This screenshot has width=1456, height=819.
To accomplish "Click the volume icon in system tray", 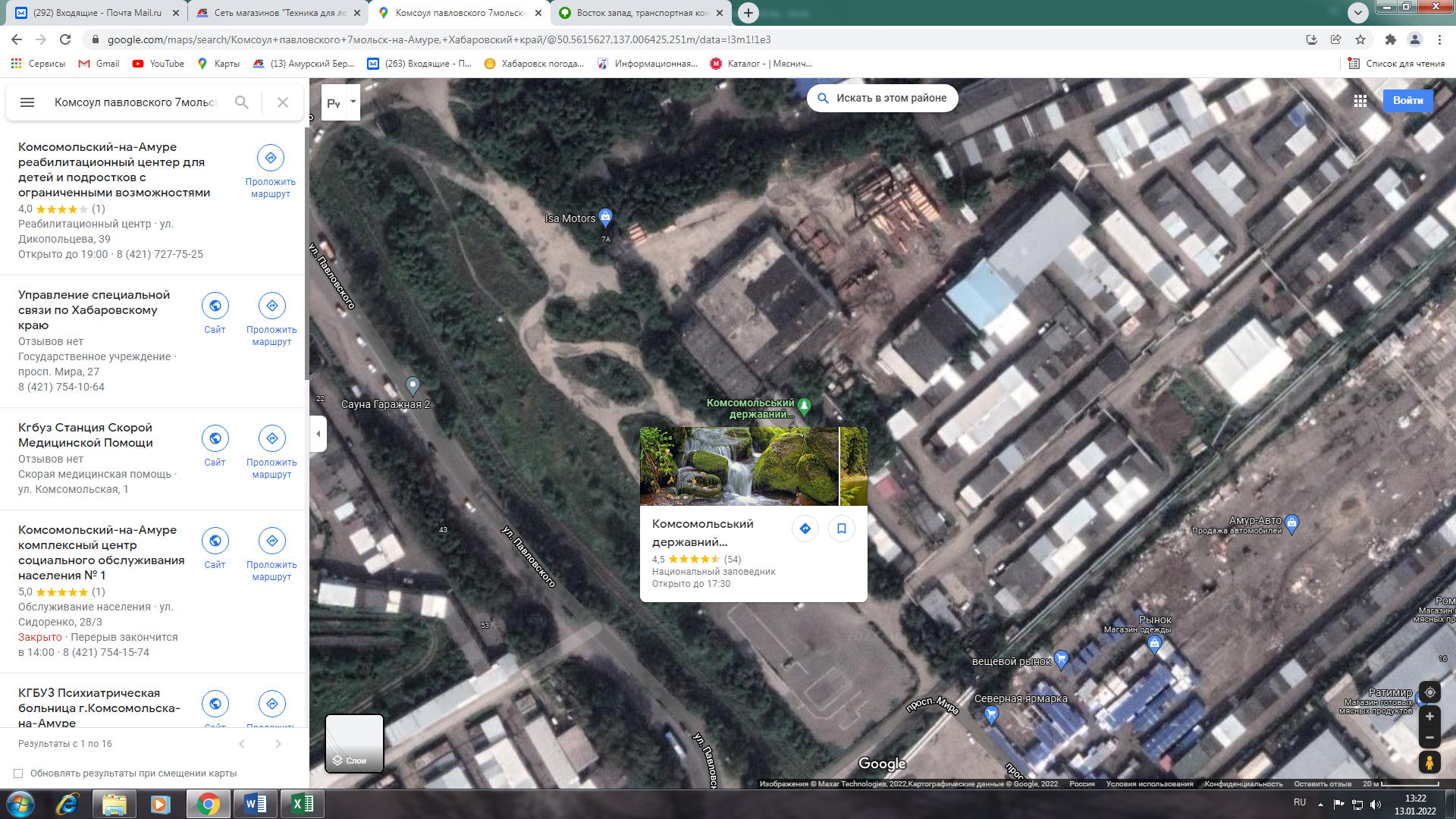I will [x=1376, y=804].
